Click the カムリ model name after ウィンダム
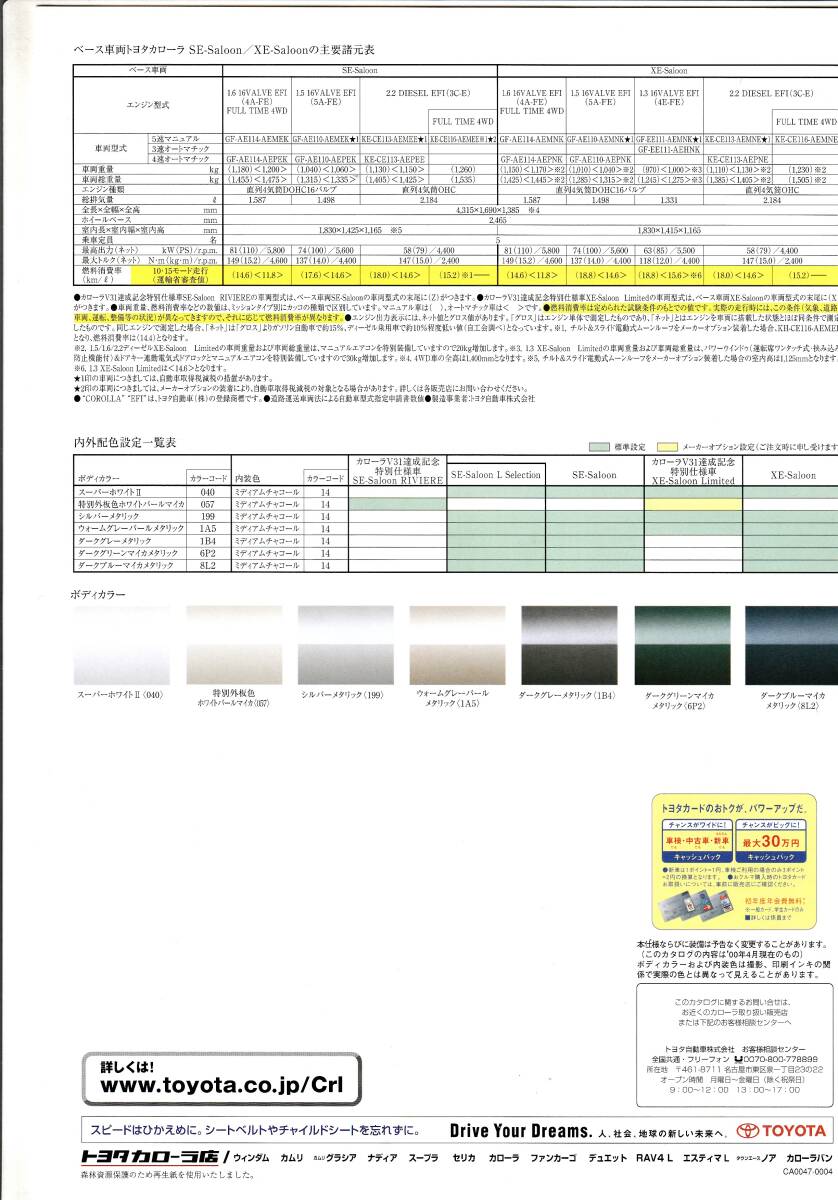838x1200 pixels. pos(293,1157)
